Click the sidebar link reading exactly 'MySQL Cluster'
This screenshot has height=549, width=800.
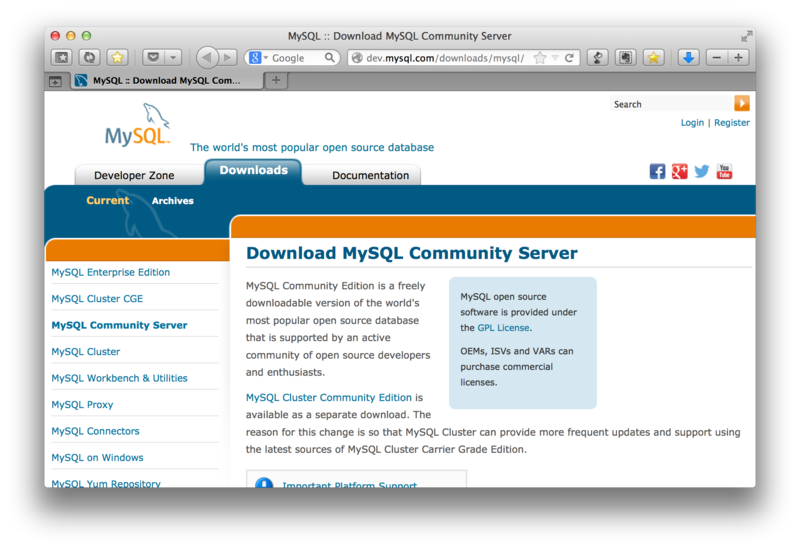pyautogui.click(x=86, y=352)
